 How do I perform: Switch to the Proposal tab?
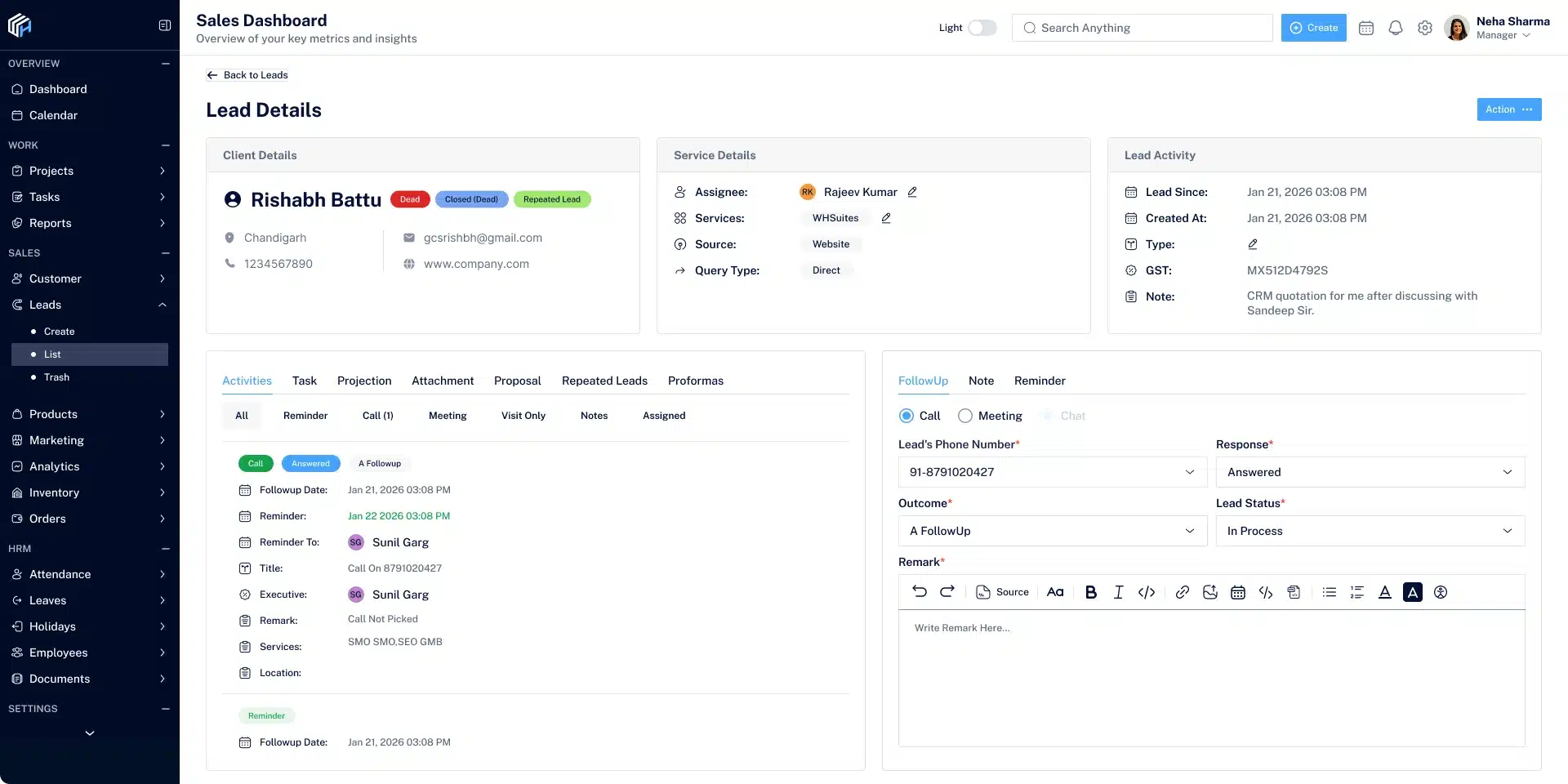tap(518, 381)
